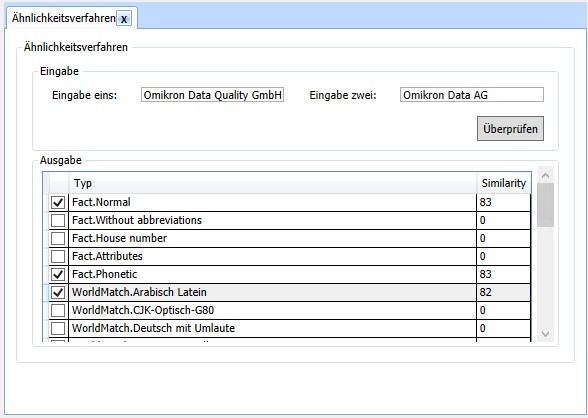
Task: Select the Fact.Without abbreviations row text
Action: (x=137, y=220)
